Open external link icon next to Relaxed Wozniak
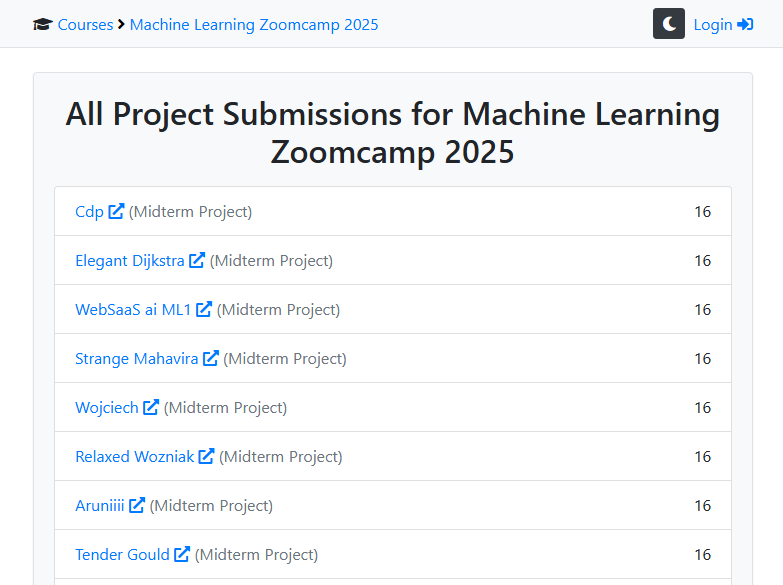Screen dimensions: 783x585 206,456
